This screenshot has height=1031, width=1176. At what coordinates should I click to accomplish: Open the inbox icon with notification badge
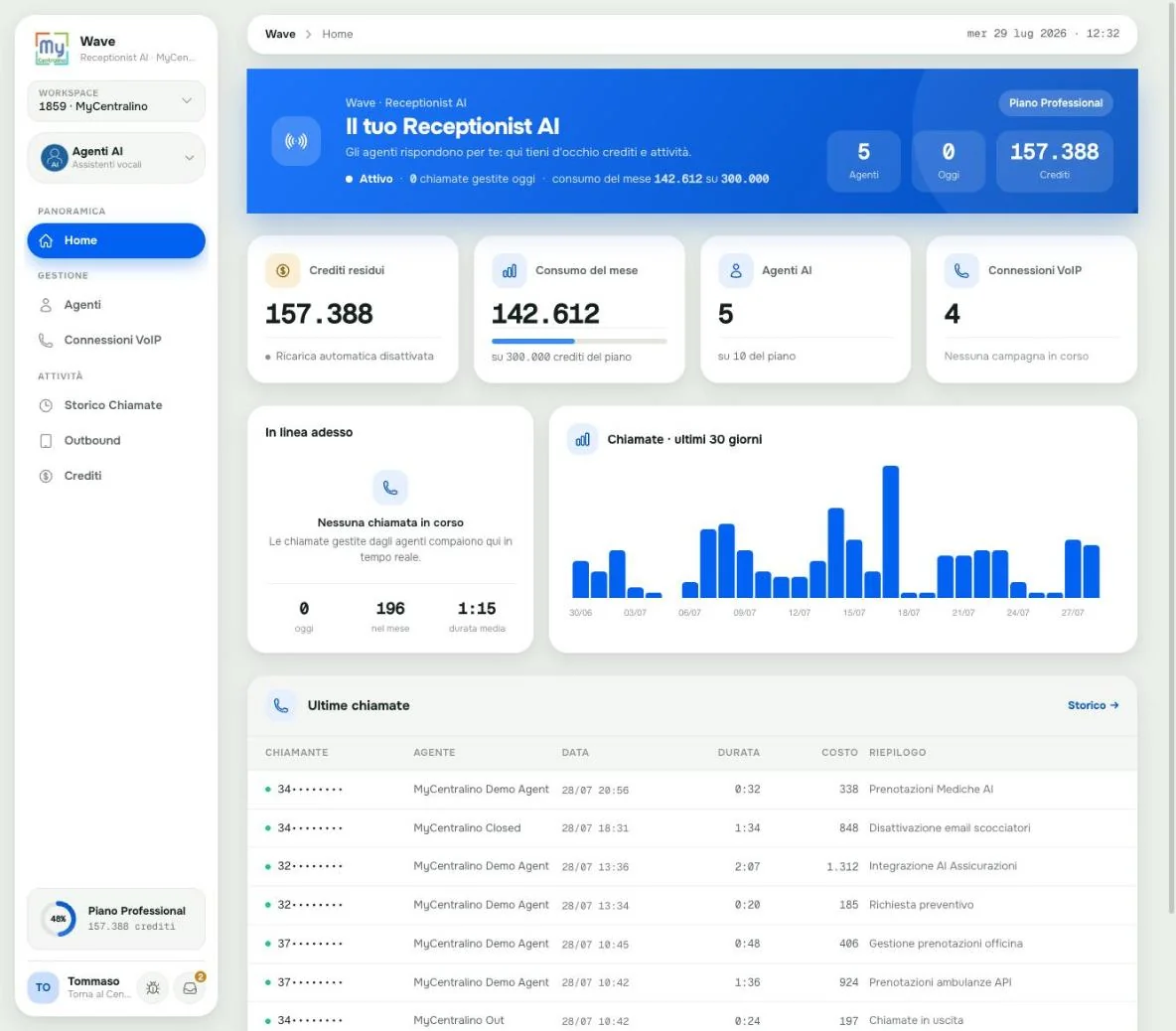[190, 987]
